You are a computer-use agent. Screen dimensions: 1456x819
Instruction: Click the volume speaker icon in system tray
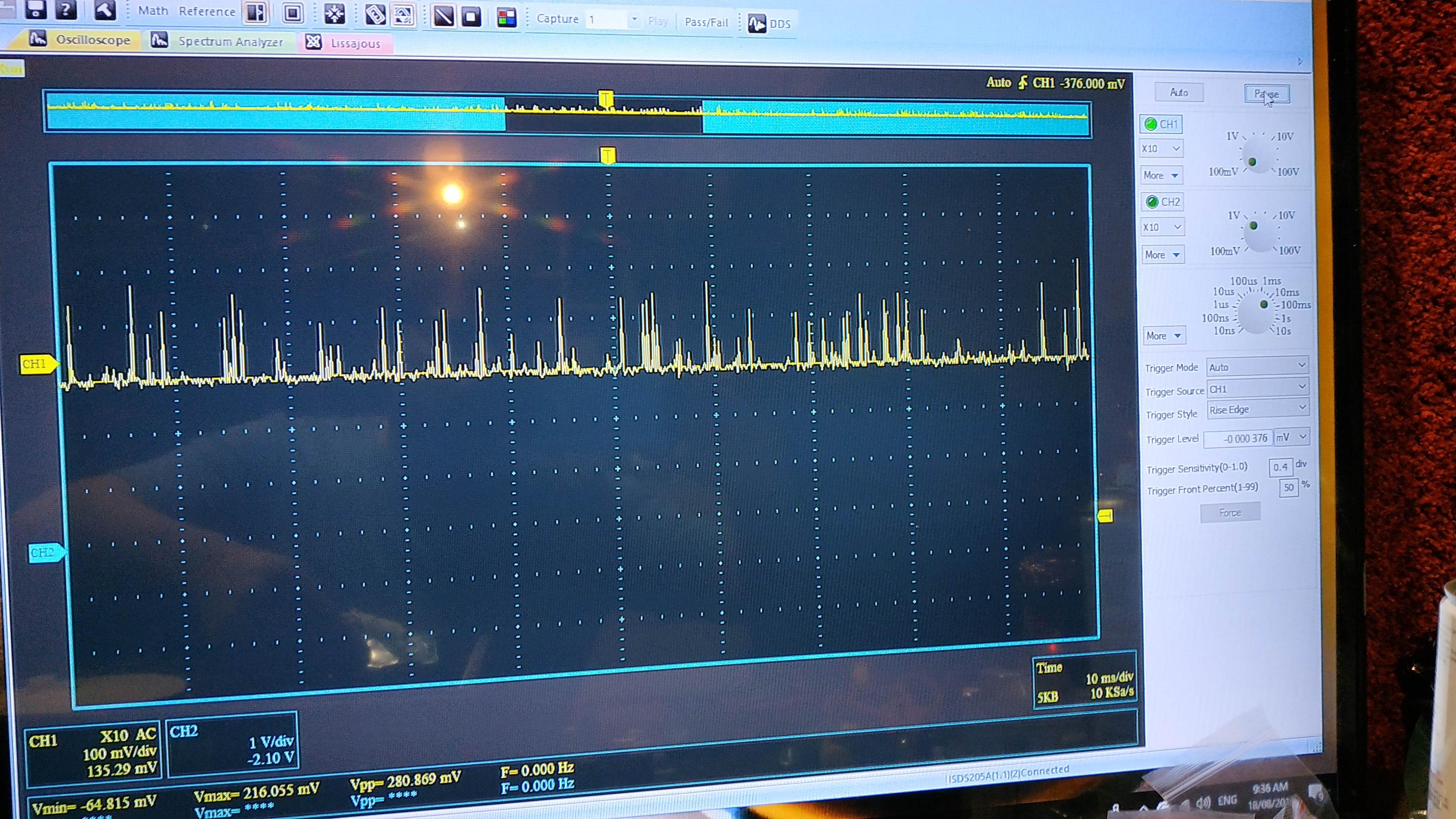tap(1203, 803)
